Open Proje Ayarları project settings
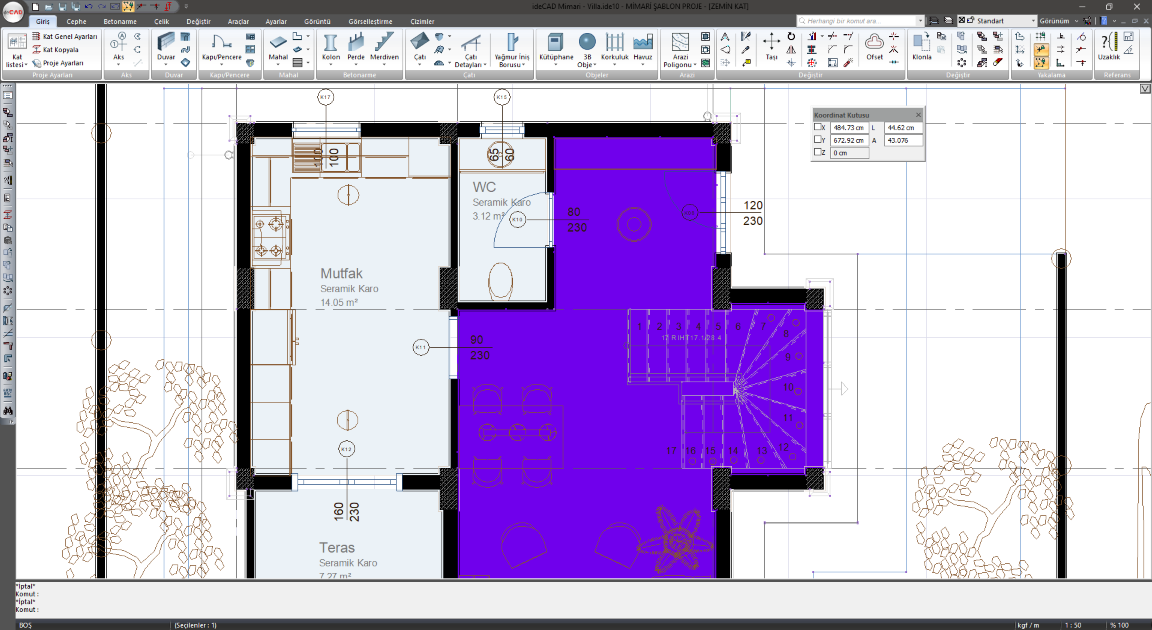This screenshot has height=630, width=1152. pyautogui.click(x=57, y=62)
